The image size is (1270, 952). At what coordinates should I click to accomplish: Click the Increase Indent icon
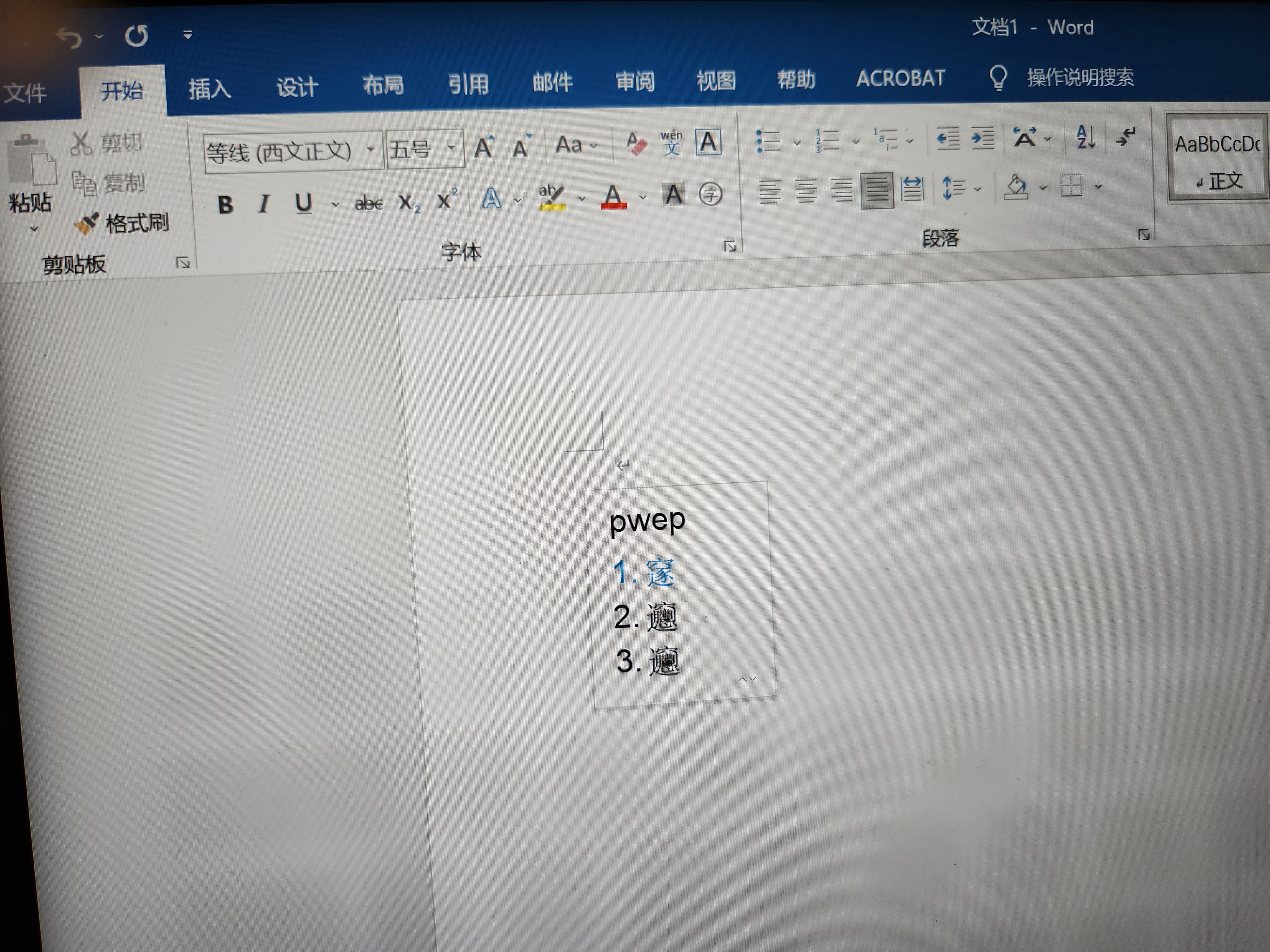point(982,138)
